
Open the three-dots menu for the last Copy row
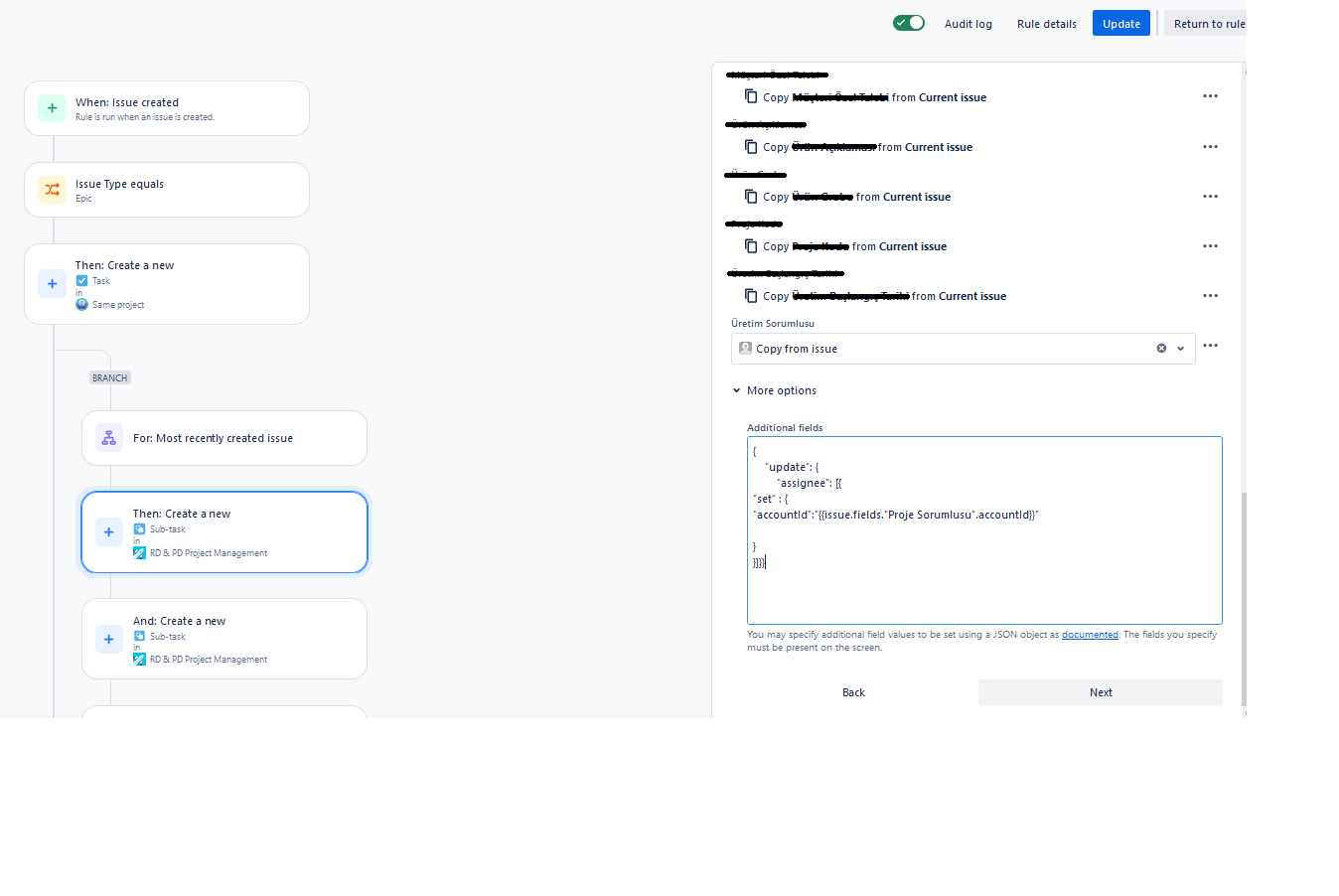coord(1210,296)
